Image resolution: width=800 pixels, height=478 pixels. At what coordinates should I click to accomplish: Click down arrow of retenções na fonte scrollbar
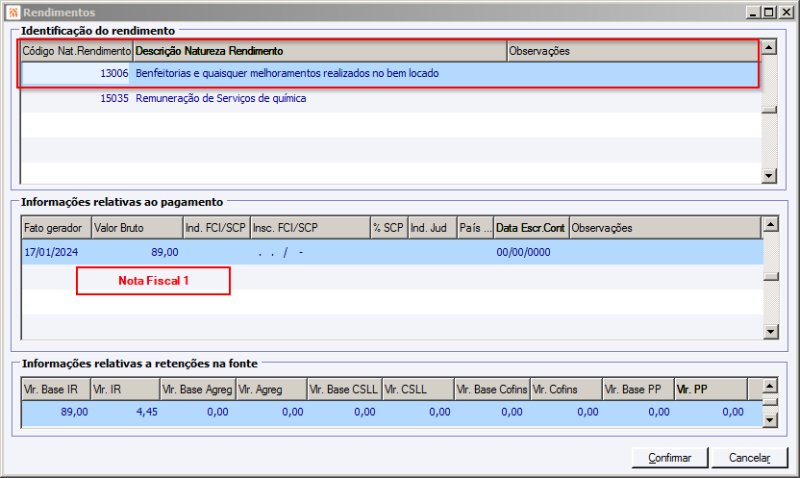tap(770, 420)
